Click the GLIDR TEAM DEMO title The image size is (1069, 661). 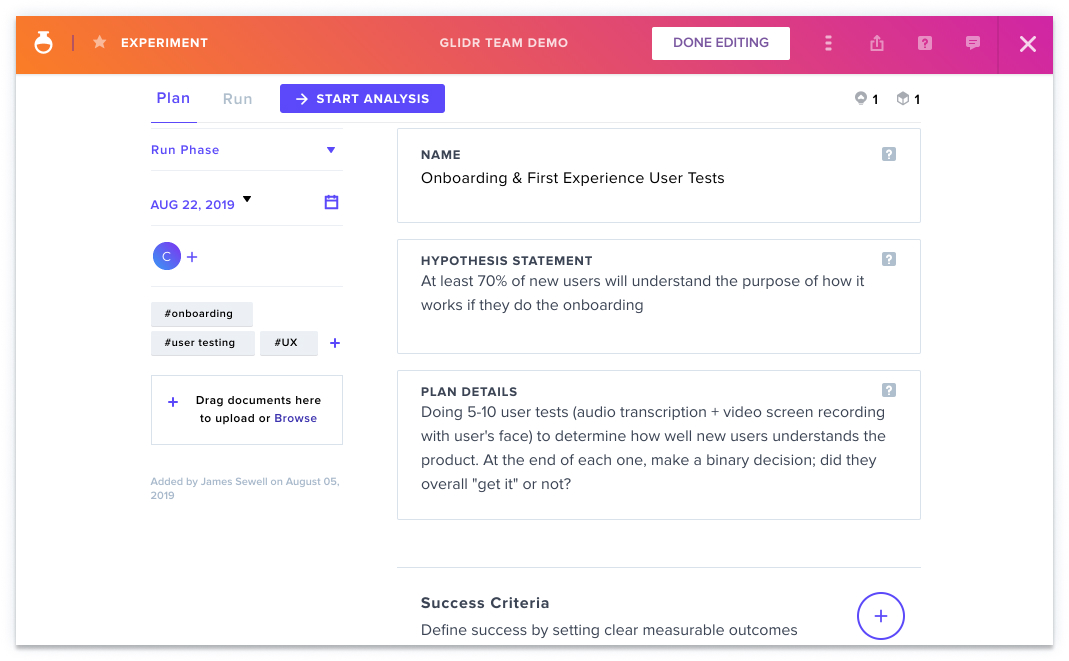504,43
